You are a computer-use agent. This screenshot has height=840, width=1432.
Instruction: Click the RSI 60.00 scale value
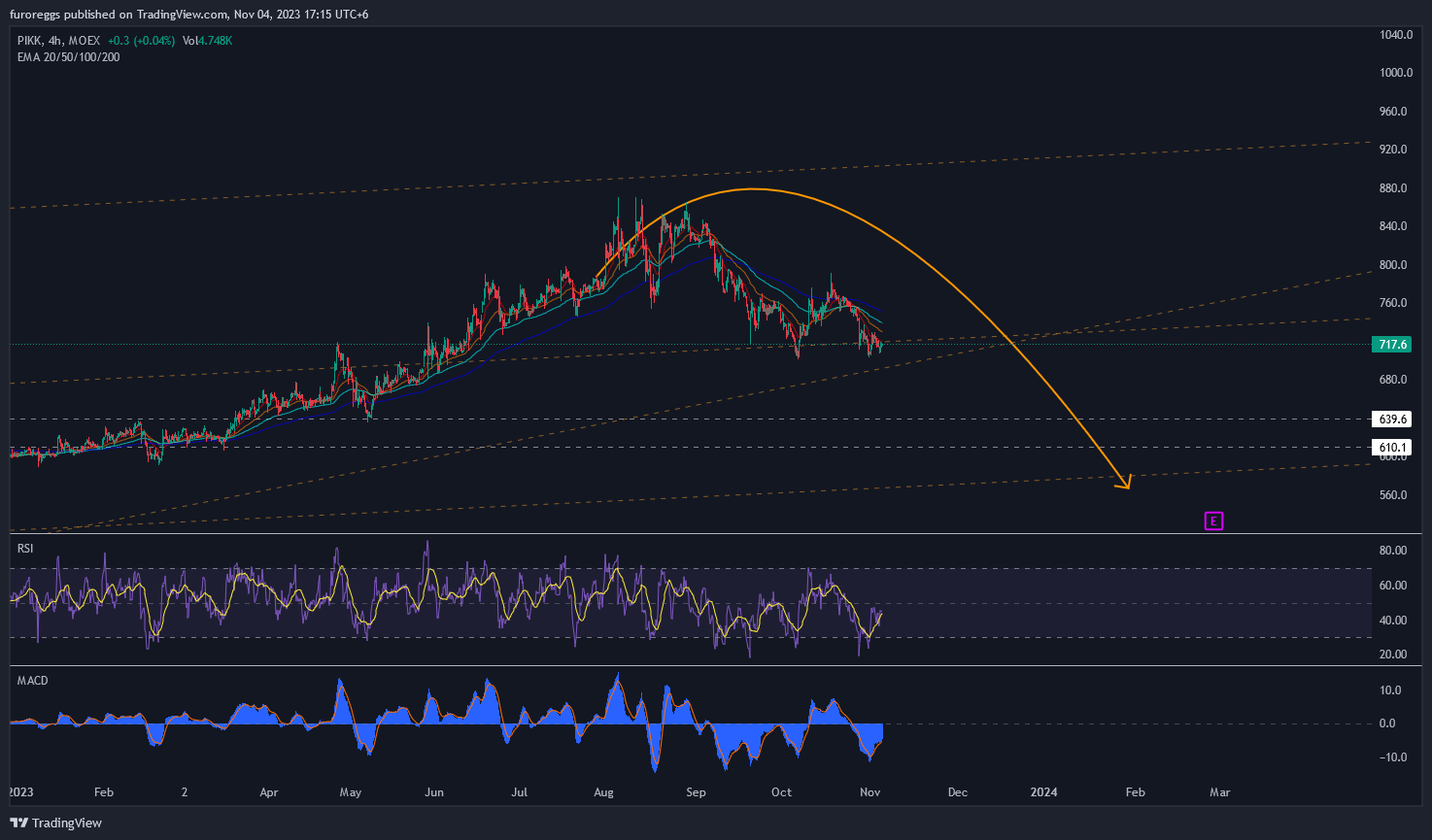[x=1393, y=586]
